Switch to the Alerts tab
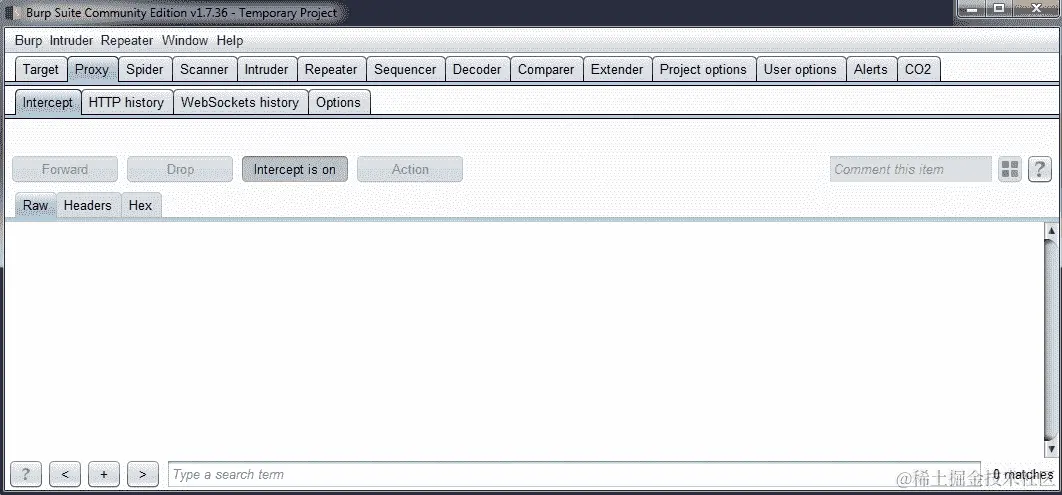Screen dimensions: 1062x495 click(871, 69)
